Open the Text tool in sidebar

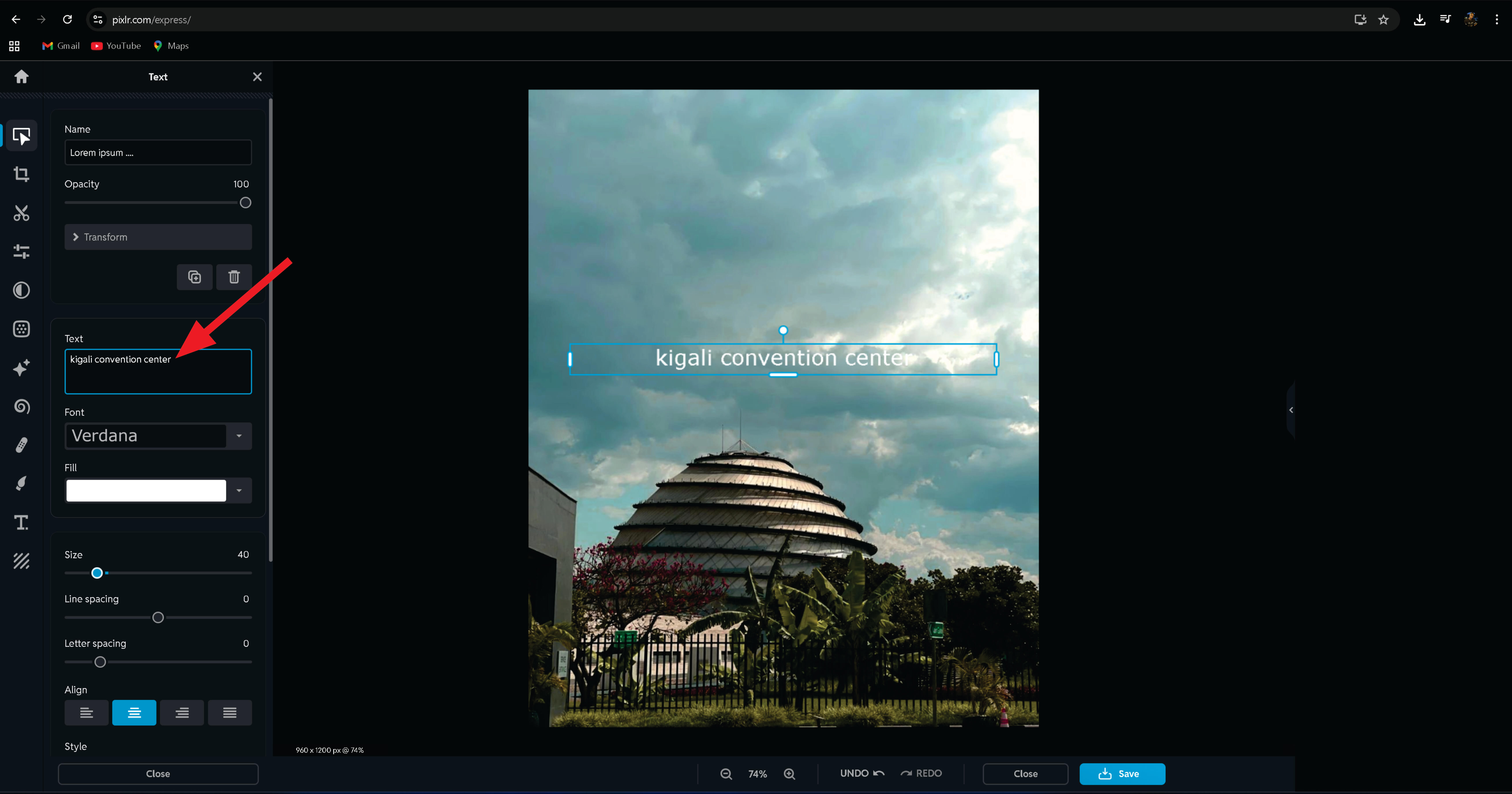tap(22, 522)
